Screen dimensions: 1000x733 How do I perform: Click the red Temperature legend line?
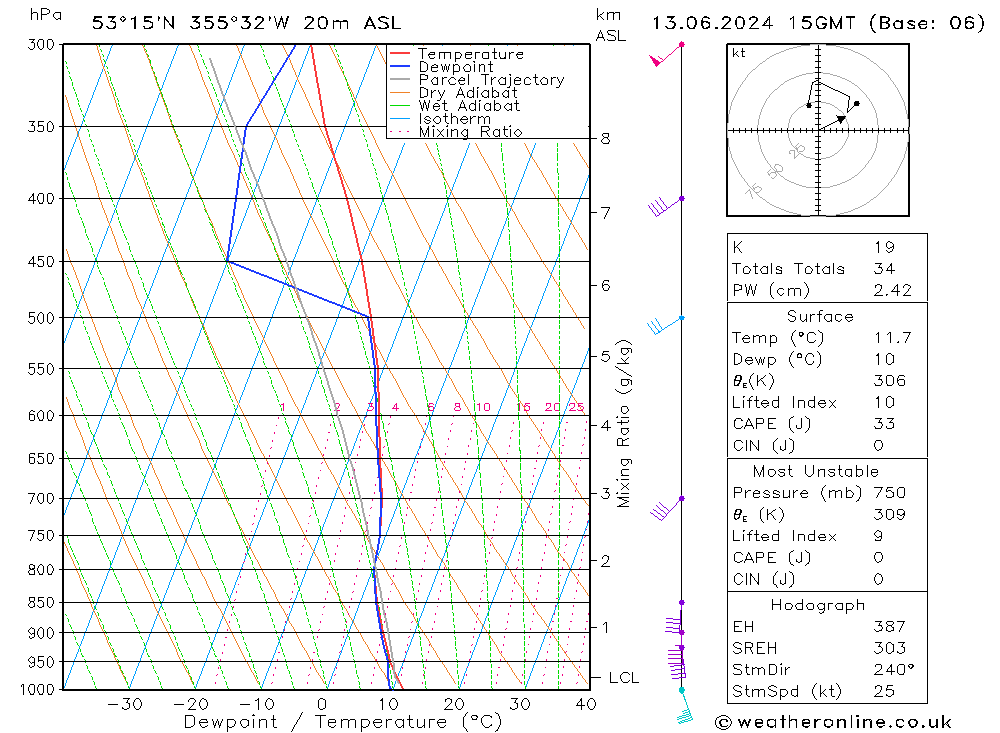coord(399,54)
